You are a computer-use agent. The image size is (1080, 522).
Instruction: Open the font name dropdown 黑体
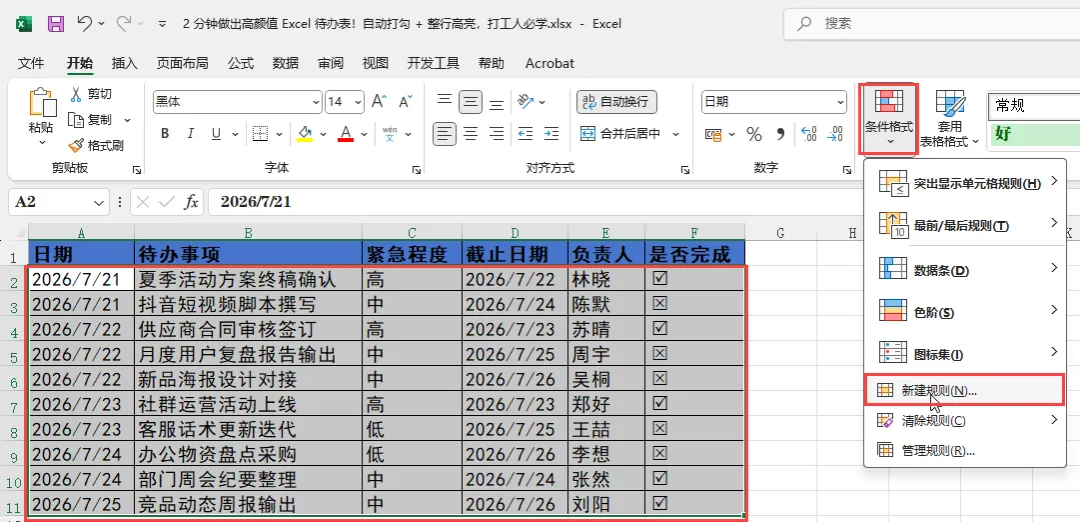(316, 102)
